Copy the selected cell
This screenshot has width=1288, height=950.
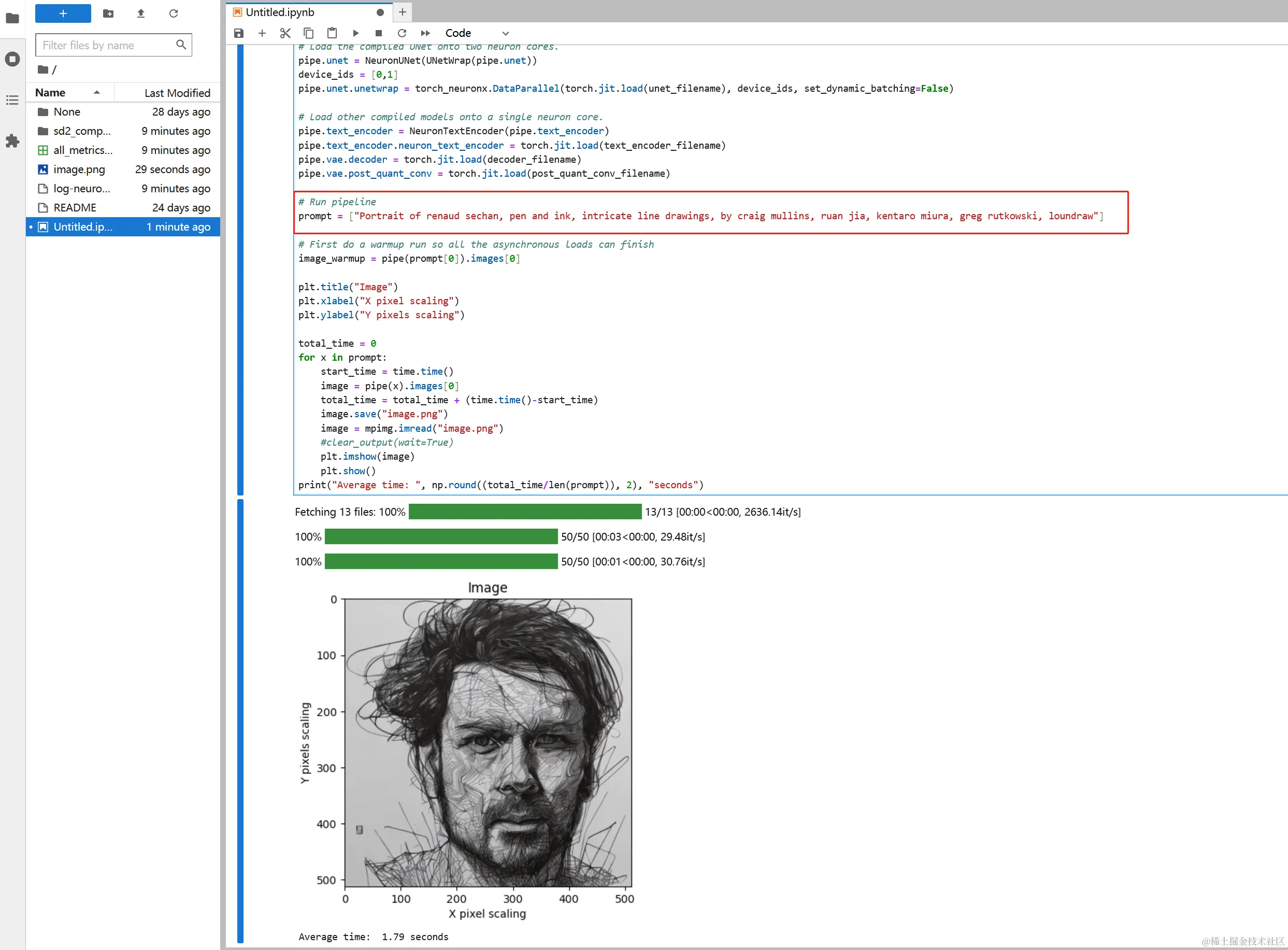pos(309,33)
